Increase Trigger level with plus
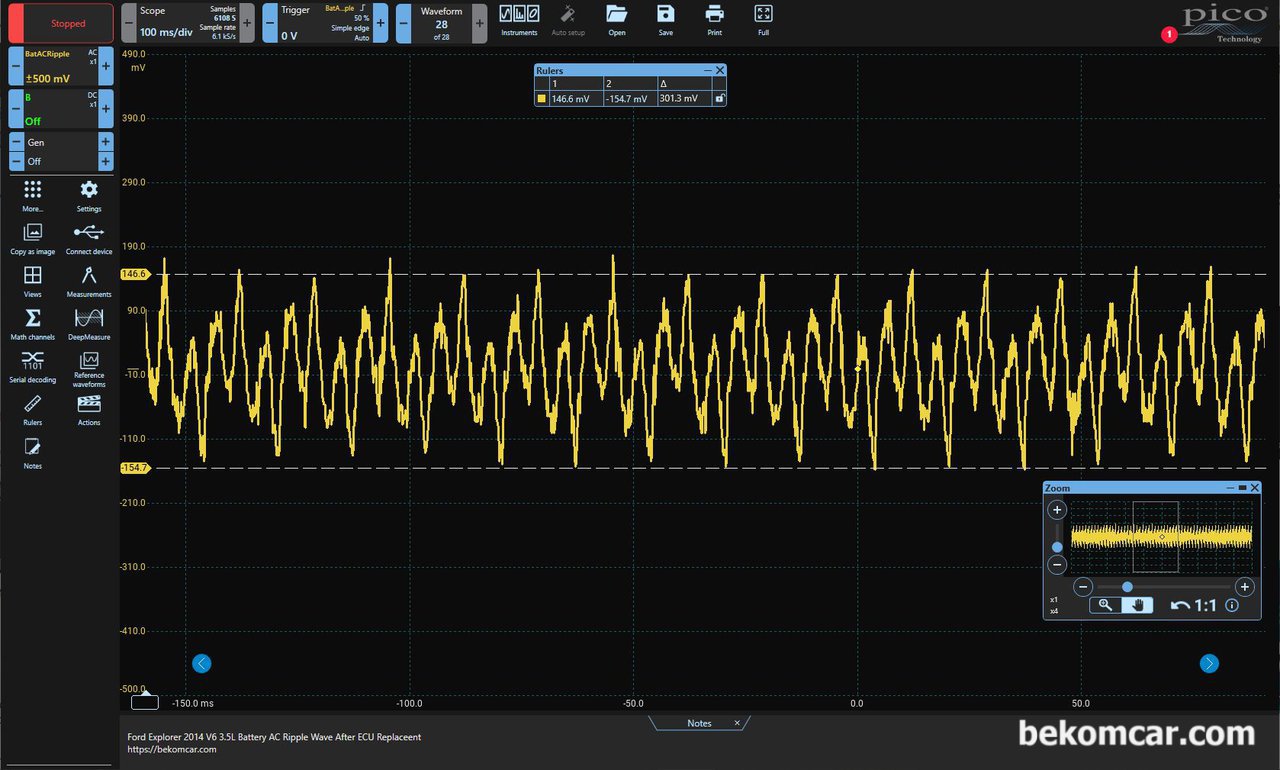This screenshot has height=770, width=1280. (380, 23)
